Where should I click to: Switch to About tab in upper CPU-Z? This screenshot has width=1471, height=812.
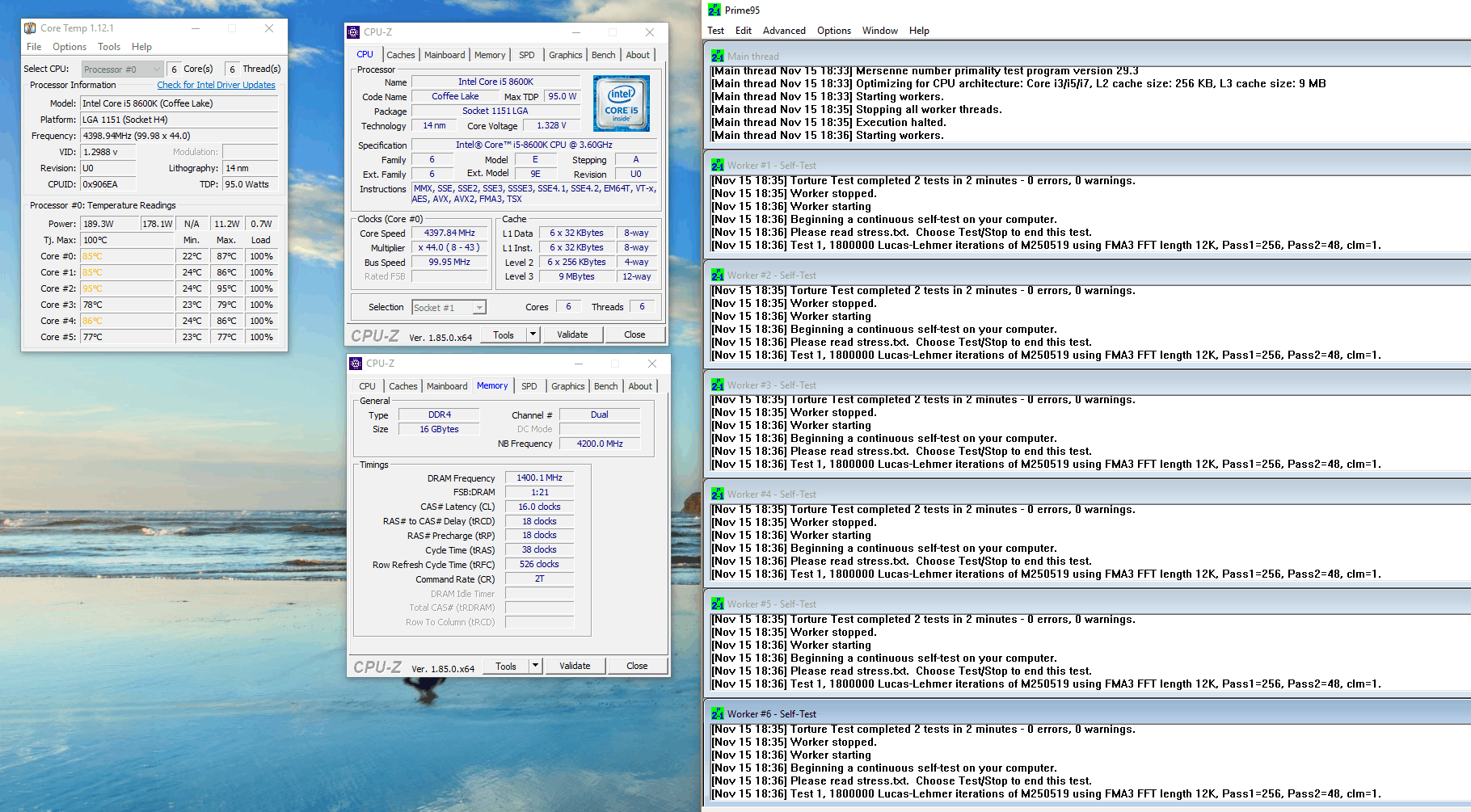coord(638,55)
